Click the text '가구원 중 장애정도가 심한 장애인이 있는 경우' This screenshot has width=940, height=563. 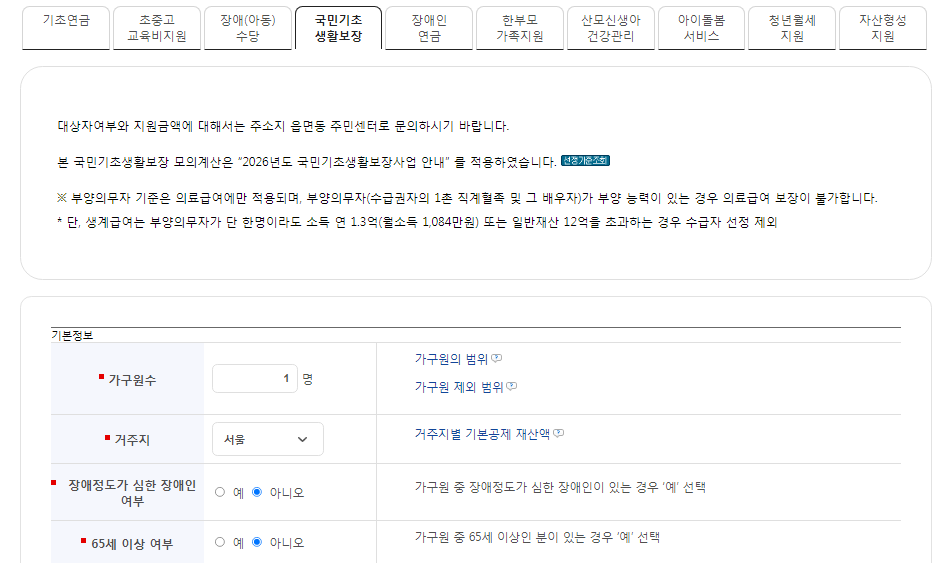[537, 487]
